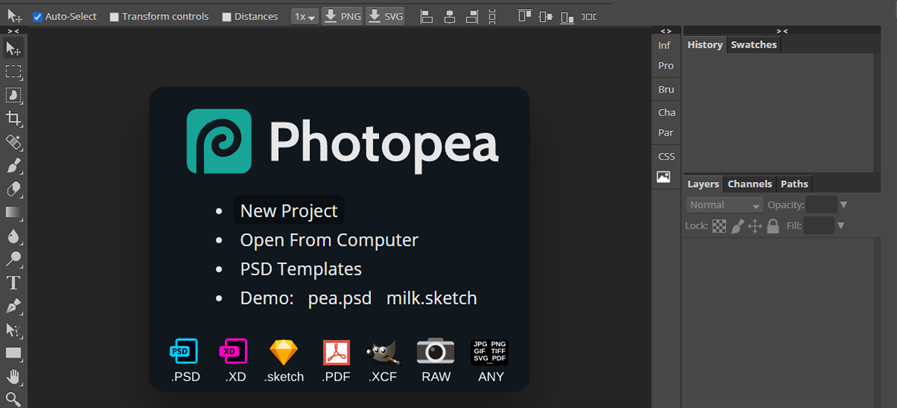Click the PNG export button
Image resolution: width=897 pixels, height=408 pixels.
tap(342, 17)
